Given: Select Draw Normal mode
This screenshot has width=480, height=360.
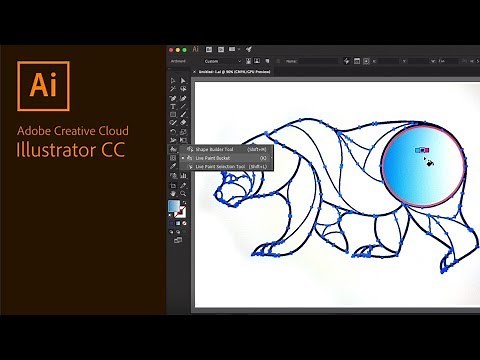Looking at the screenshot, I should point(171,232).
